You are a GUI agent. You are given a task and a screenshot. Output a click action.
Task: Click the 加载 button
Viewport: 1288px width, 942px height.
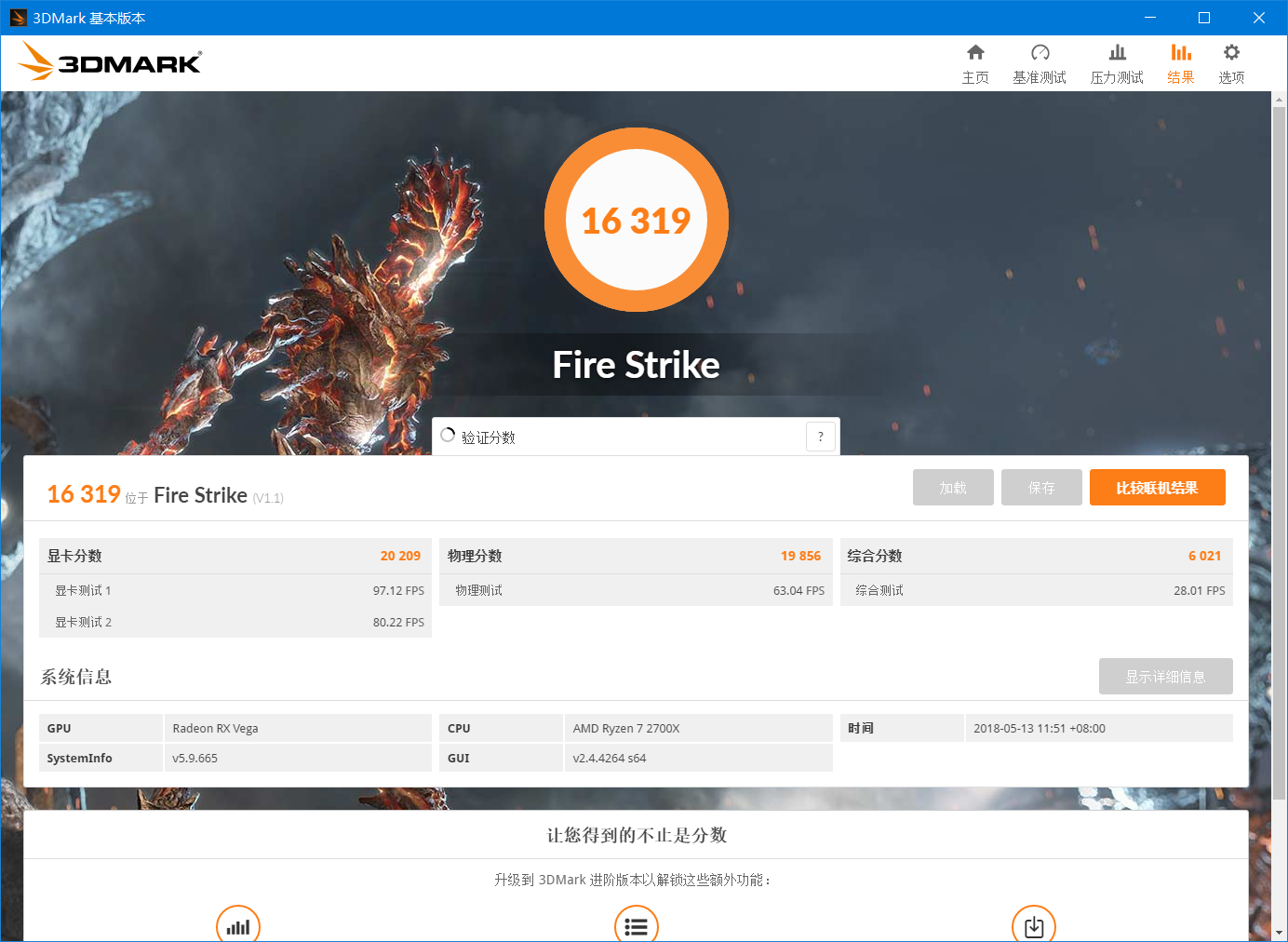pyautogui.click(x=953, y=488)
